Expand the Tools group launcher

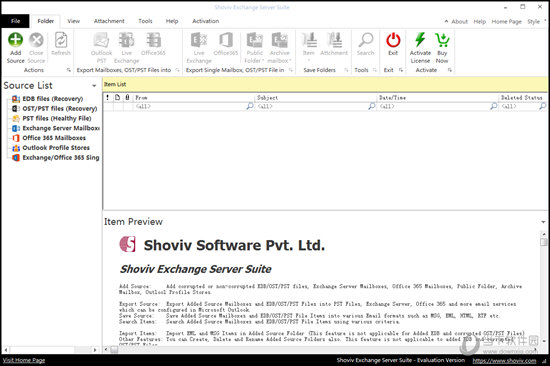(375, 70)
